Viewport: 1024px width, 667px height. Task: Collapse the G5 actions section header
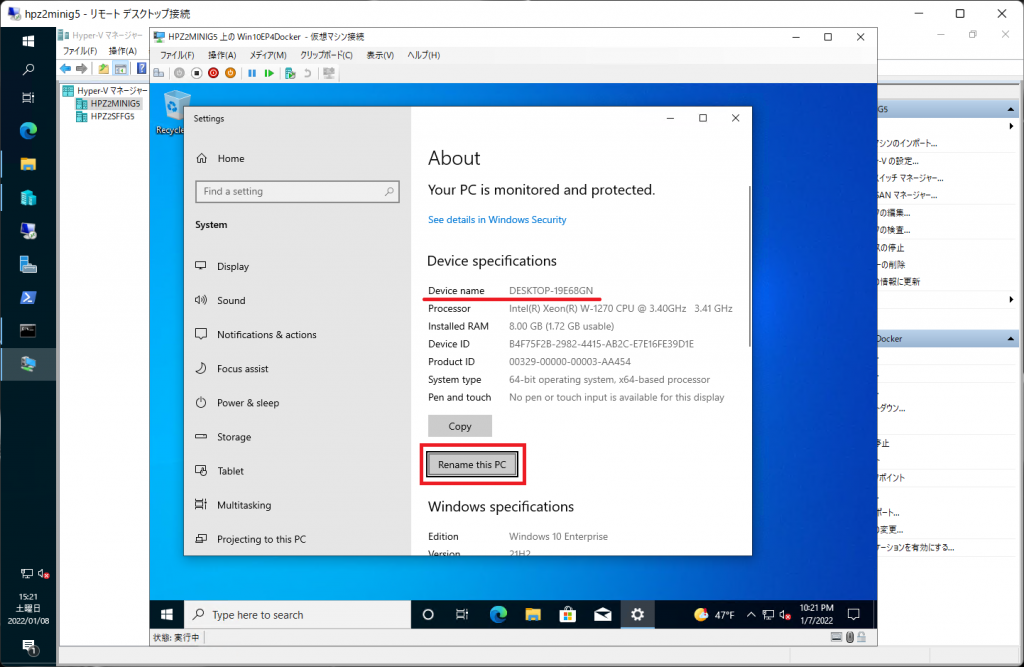[x=1011, y=109]
